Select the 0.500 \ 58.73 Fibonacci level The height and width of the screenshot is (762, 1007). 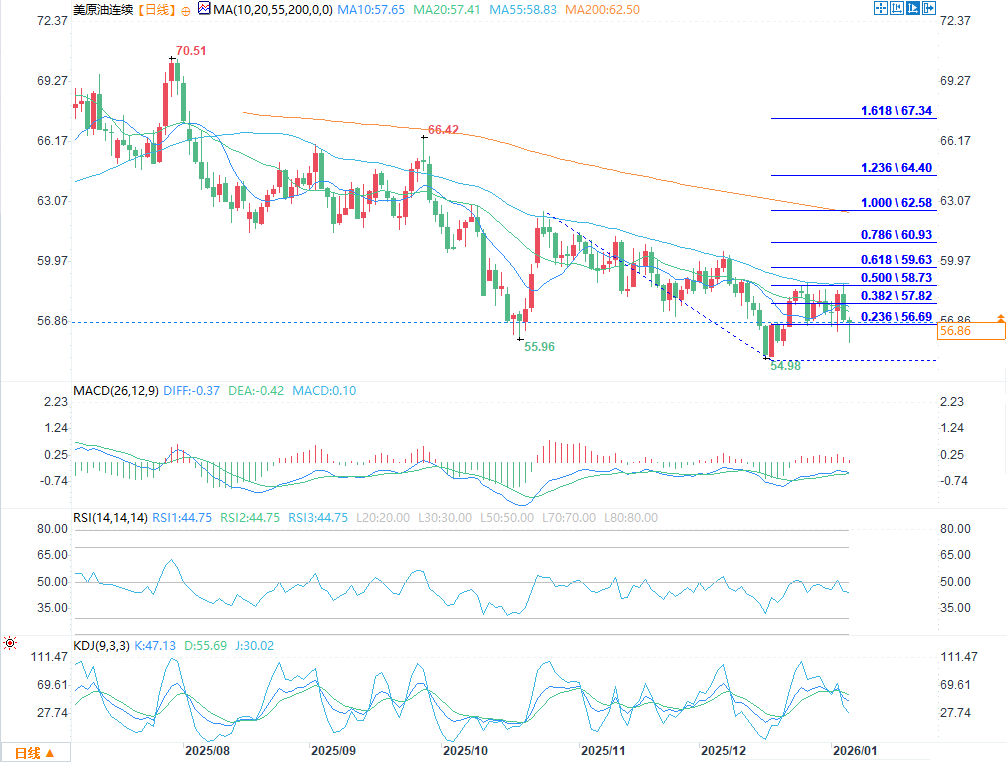pyautogui.click(x=897, y=278)
